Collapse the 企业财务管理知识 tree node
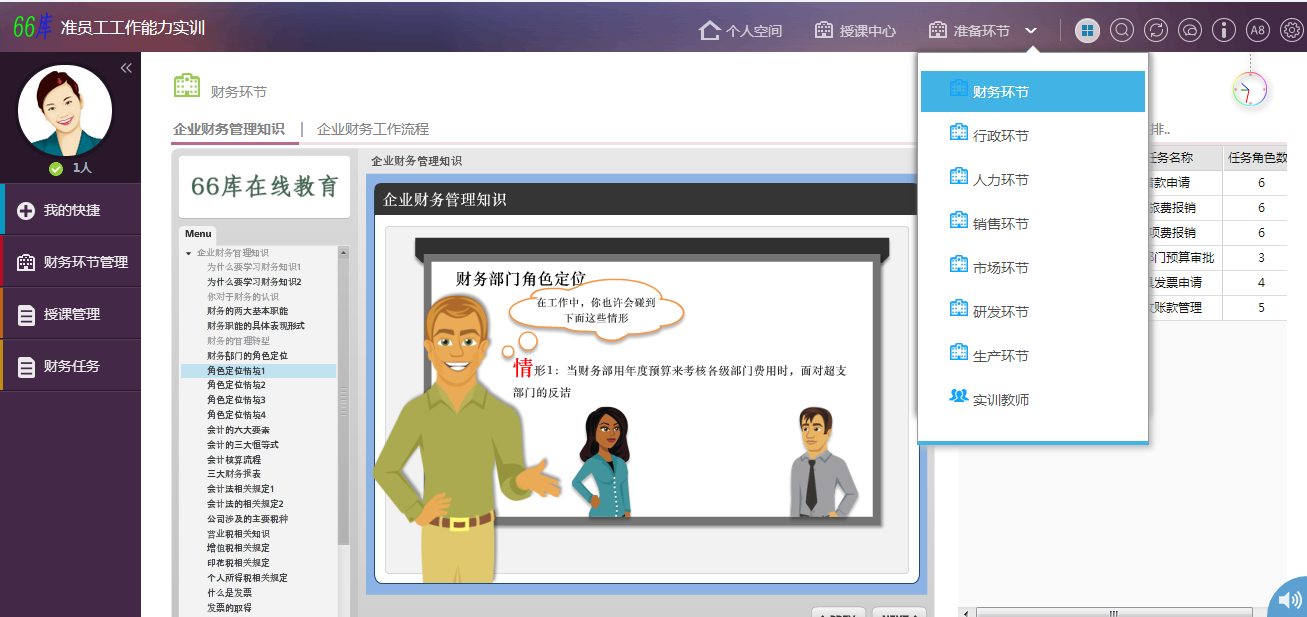Screen dimensions: 1307x617 pos(188,254)
